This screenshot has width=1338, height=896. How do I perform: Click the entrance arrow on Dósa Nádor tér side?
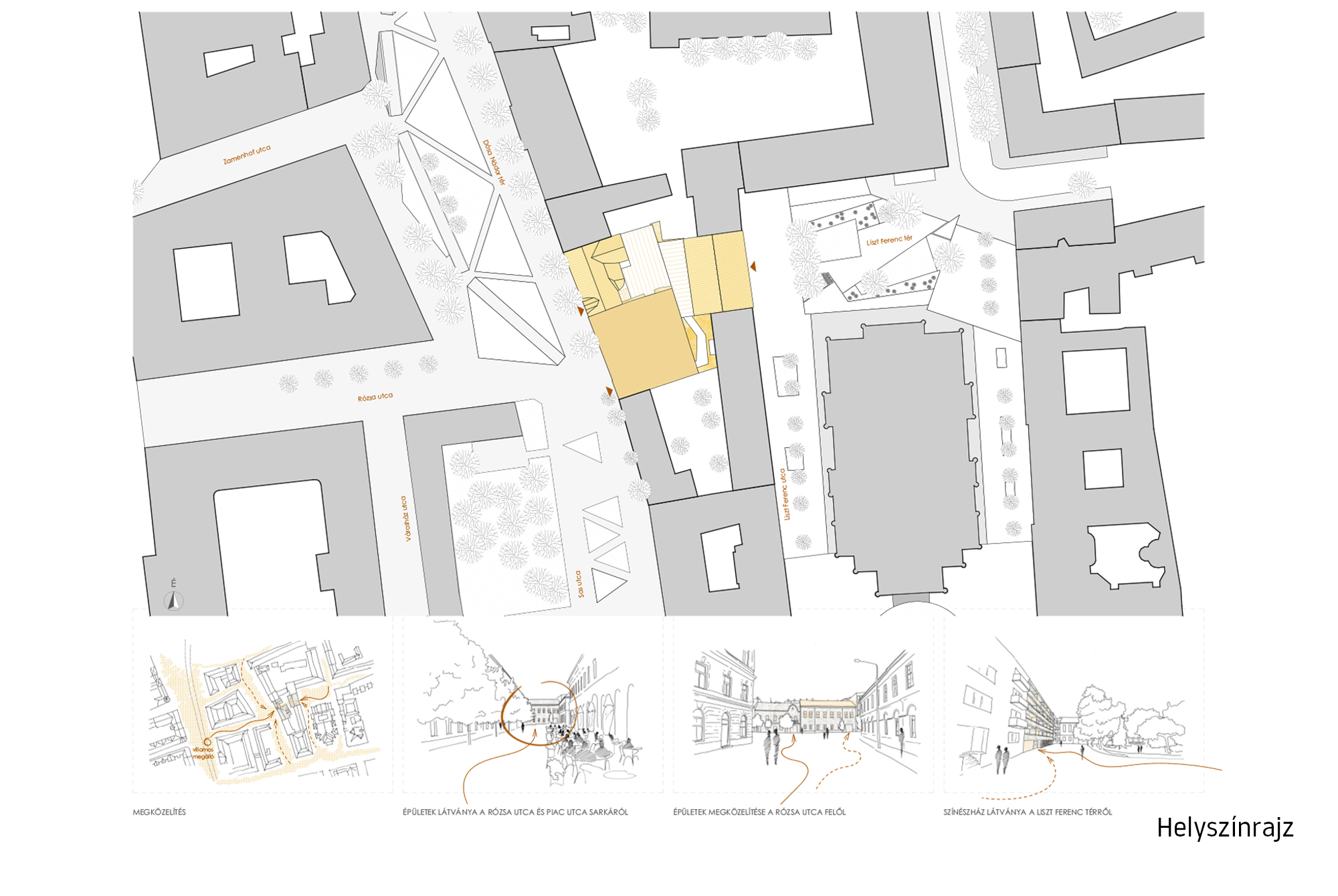(x=581, y=311)
